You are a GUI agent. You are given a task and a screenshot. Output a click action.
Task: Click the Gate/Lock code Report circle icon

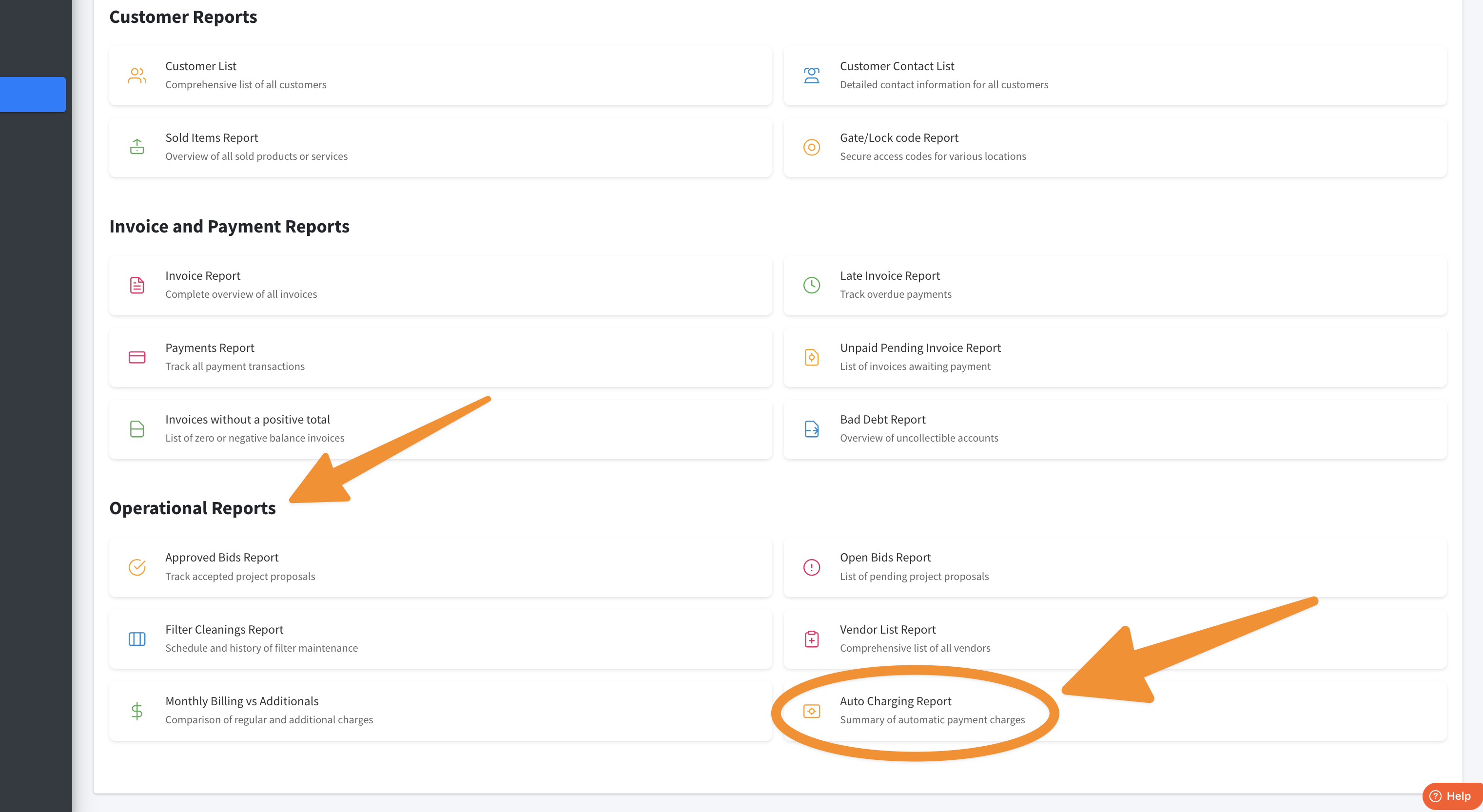coord(811,147)
